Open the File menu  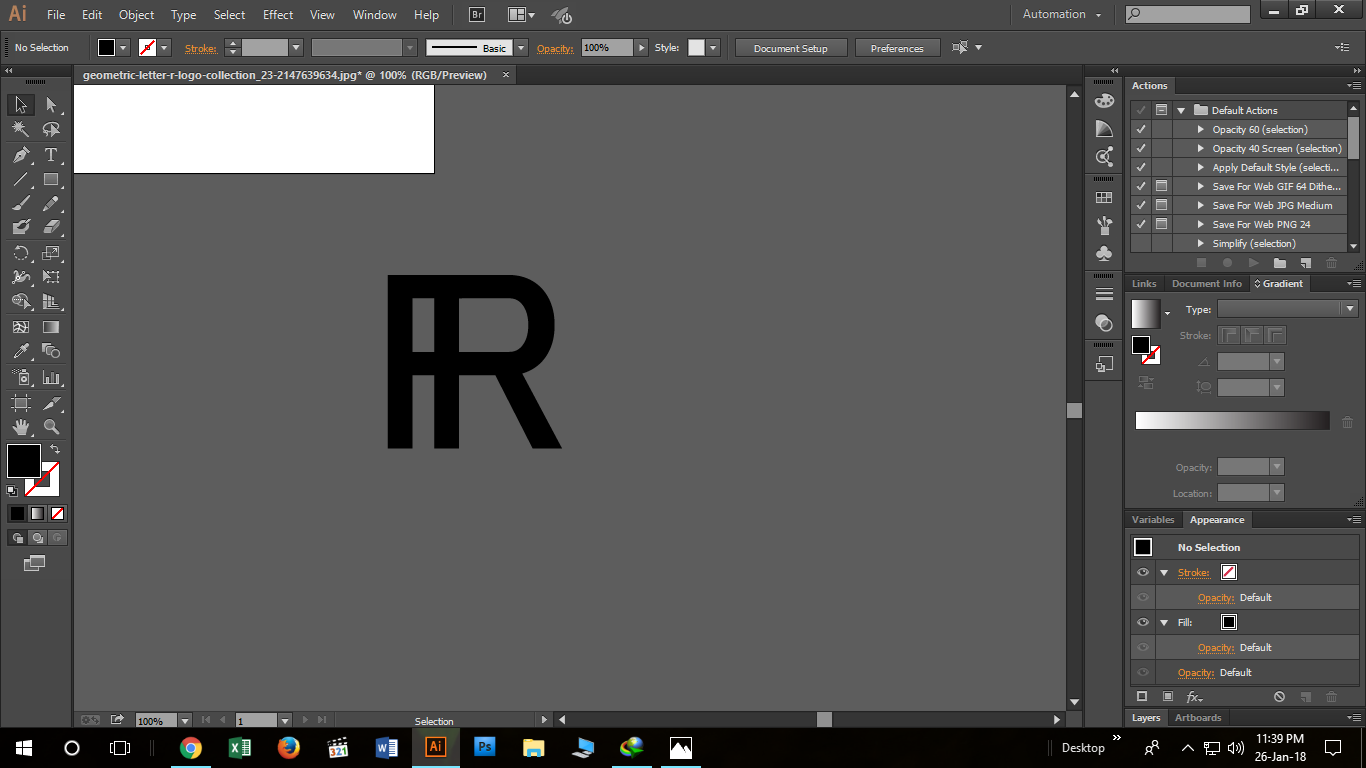click(56, 15)
